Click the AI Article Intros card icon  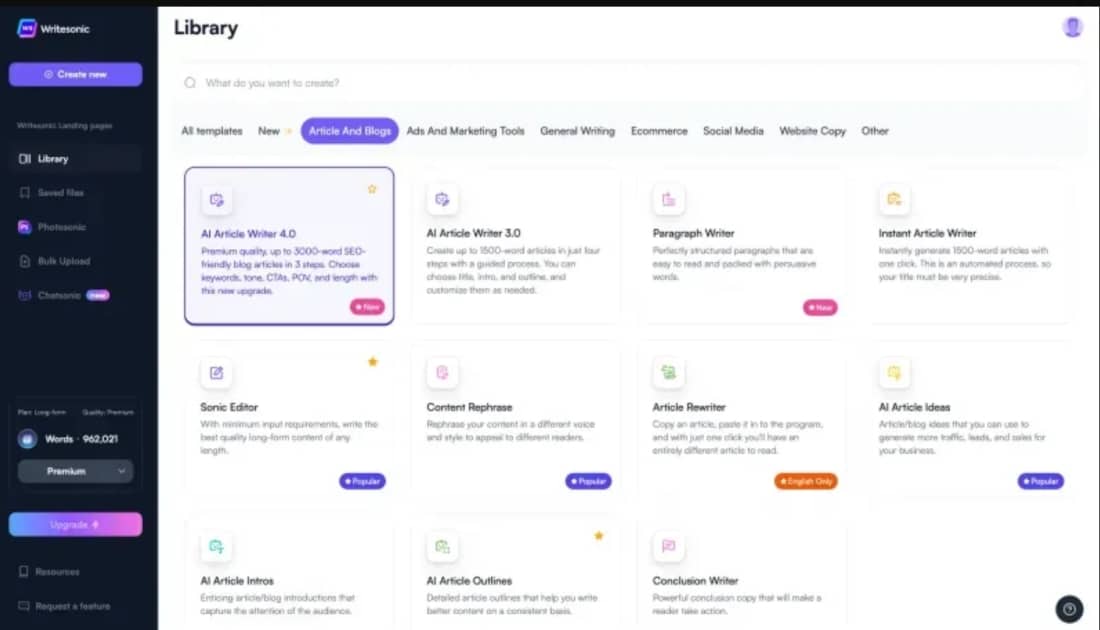[216, 547]
